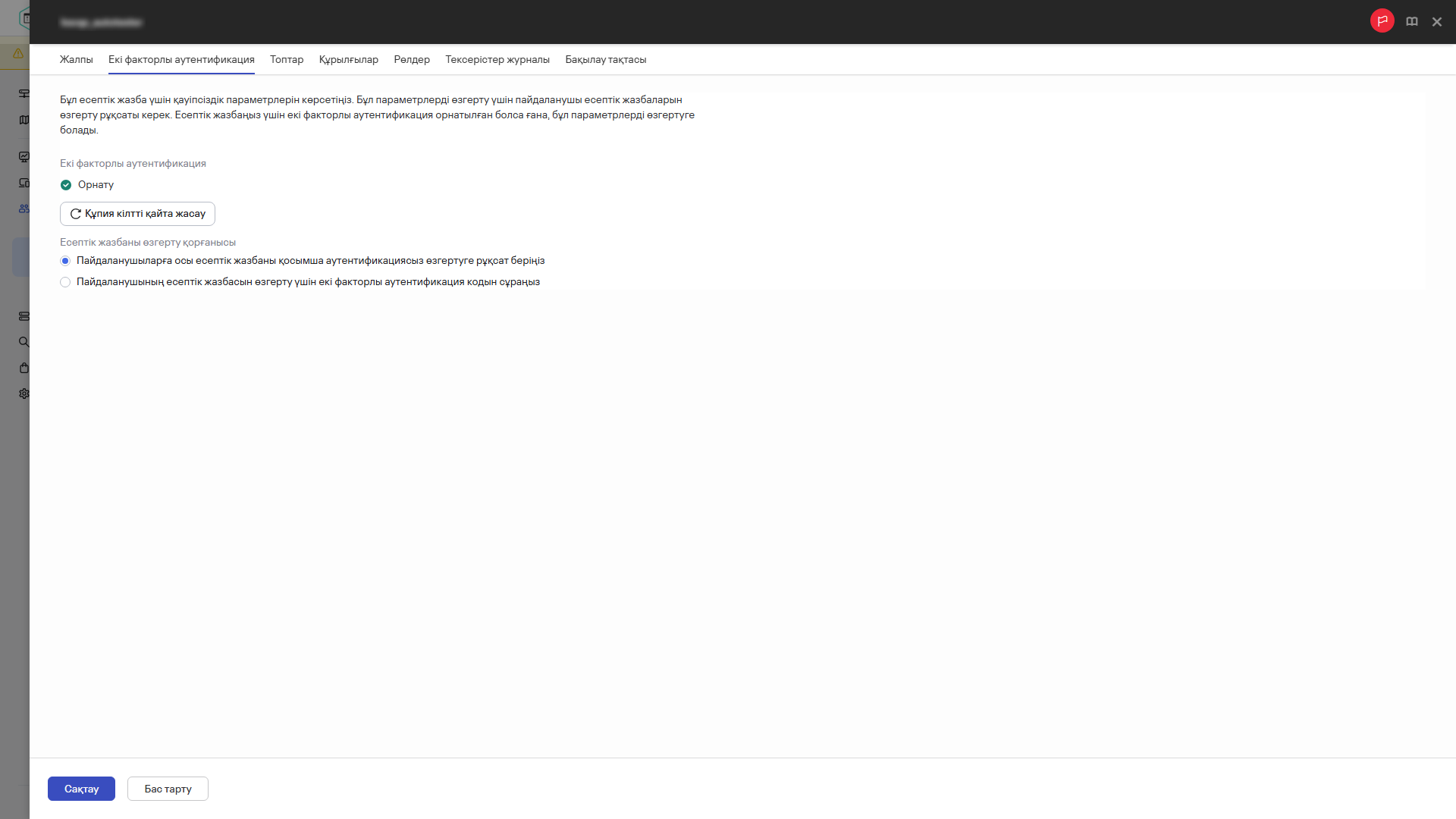The image size is (1456, 819).
Task: Switch to Тексерістер журналы tab
Action: (x=497, y=60)
